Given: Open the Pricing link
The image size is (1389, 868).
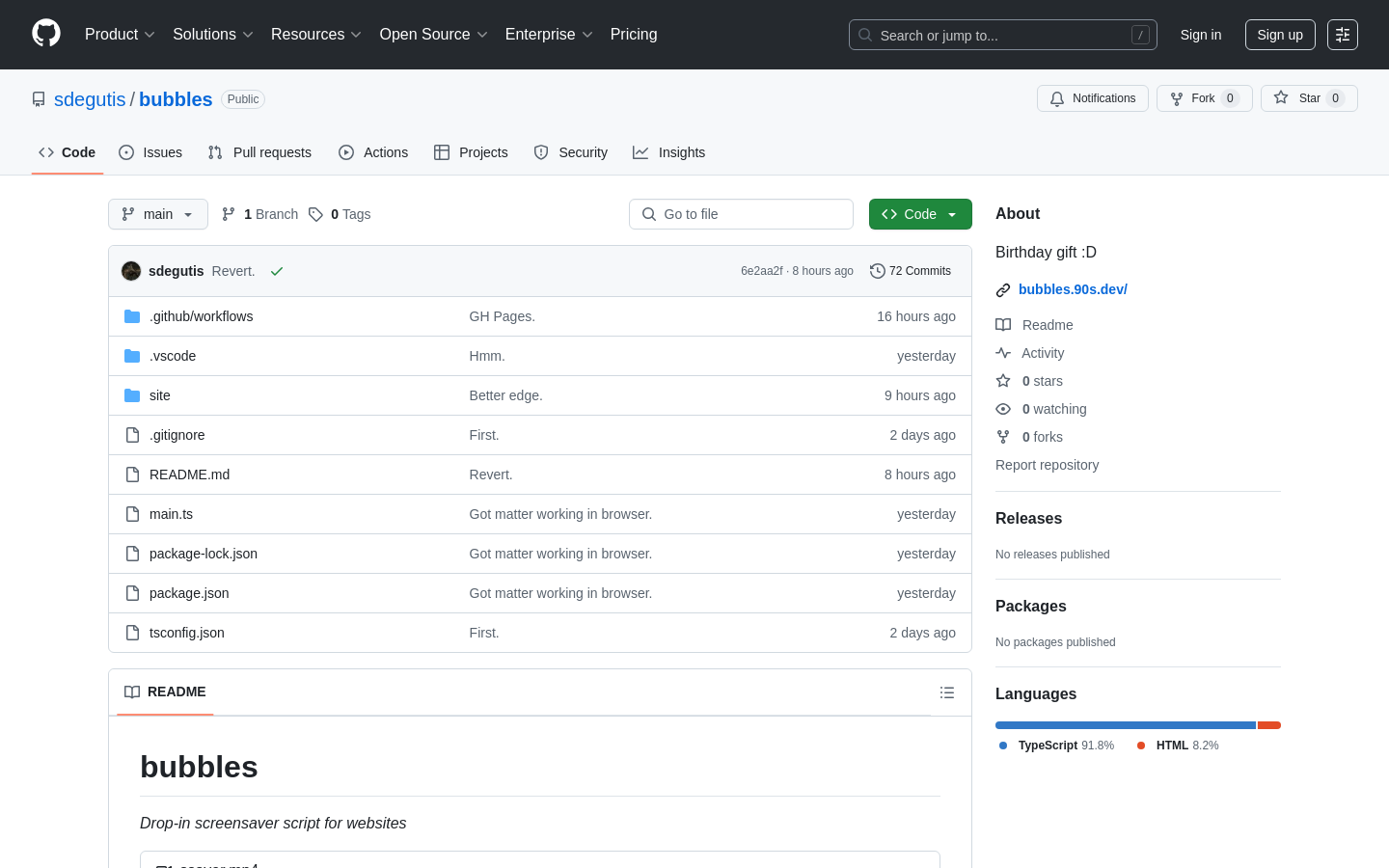Looking at the screenshot, I should (x=634, y=34).
